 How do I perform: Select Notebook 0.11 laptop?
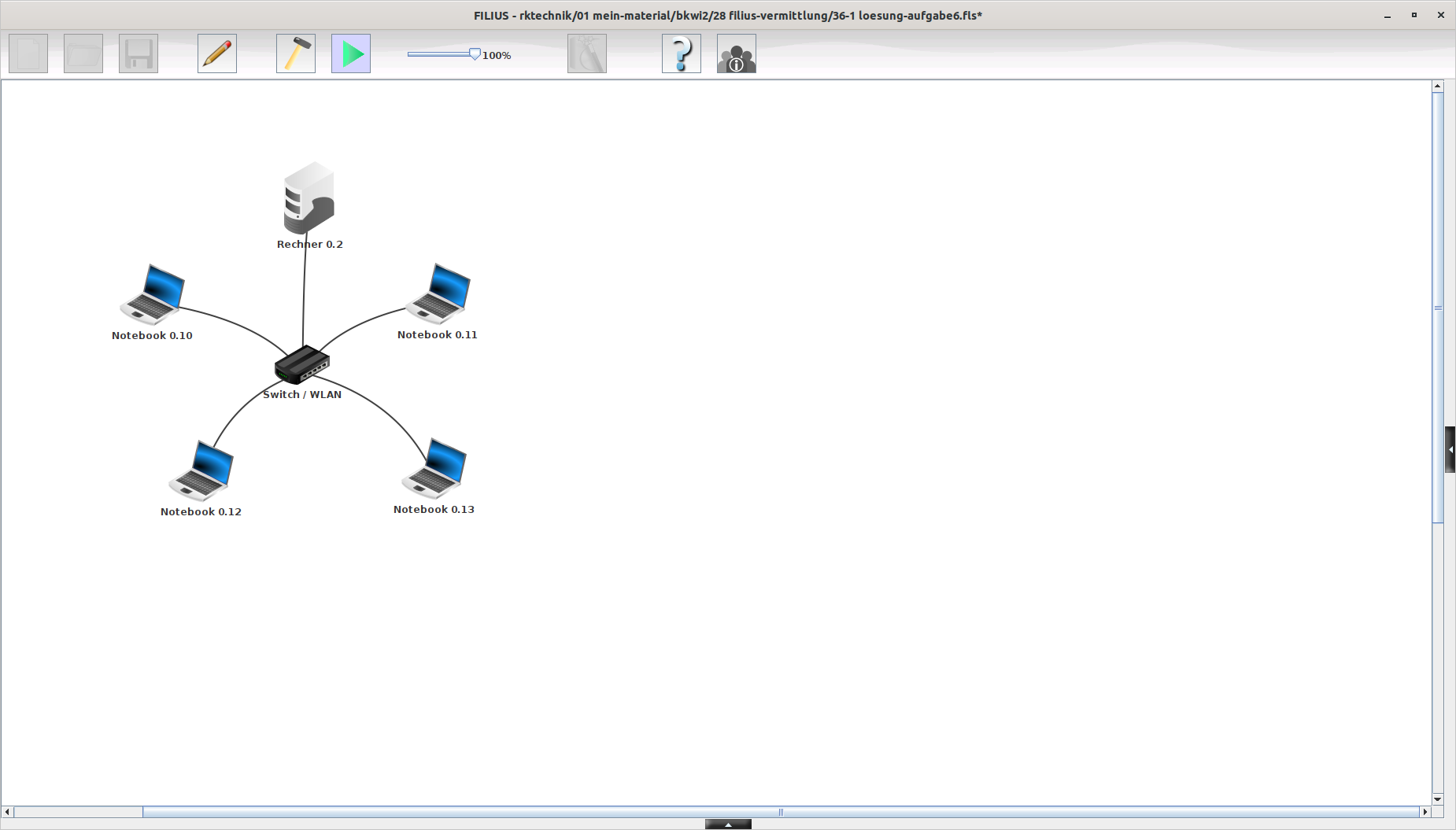click(438, 293)
